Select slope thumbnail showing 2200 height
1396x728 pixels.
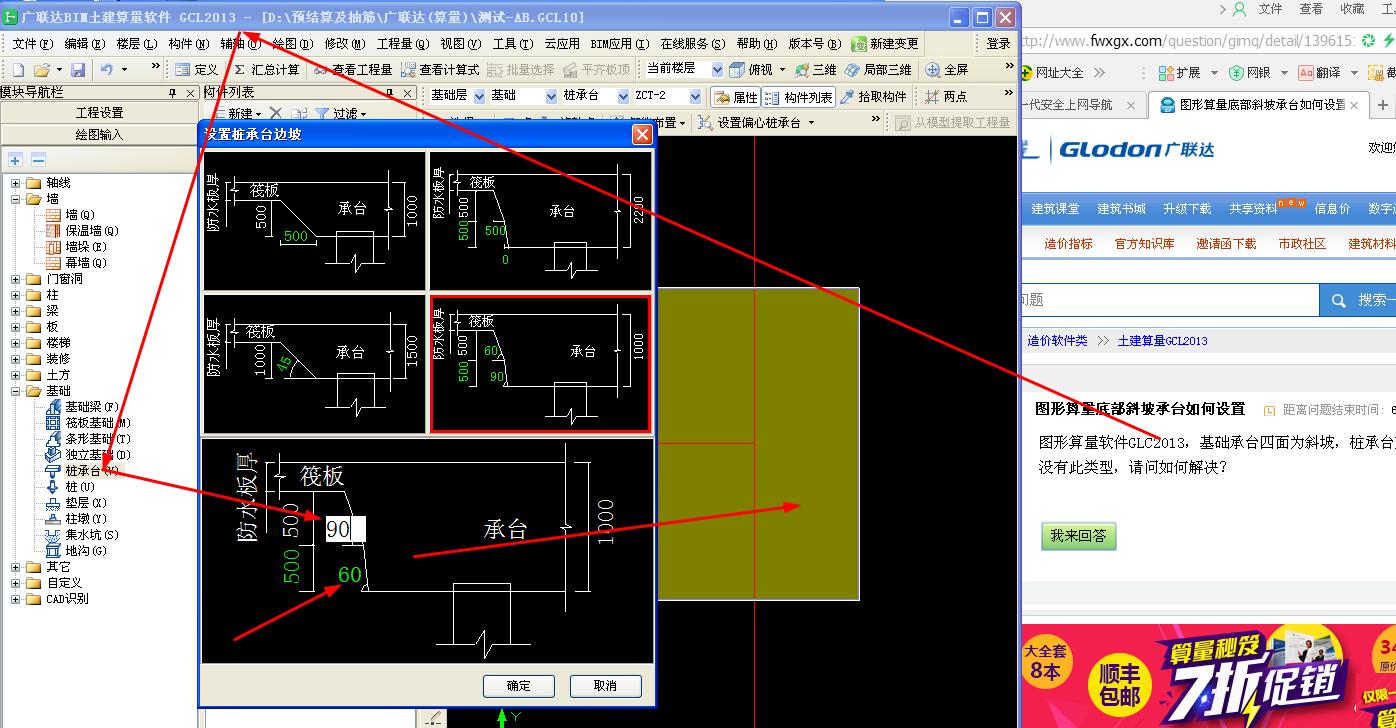click(x=540, y=221)
